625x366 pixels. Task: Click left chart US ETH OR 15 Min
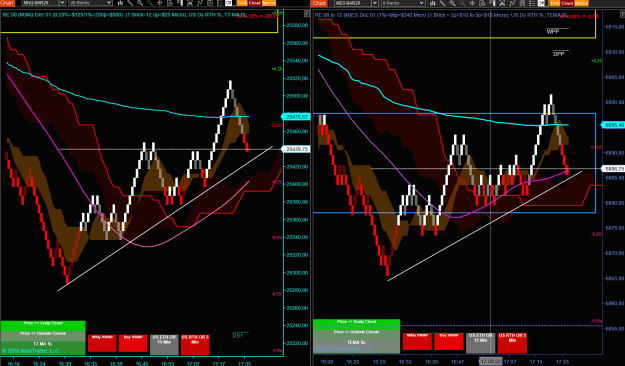(164, 344)
